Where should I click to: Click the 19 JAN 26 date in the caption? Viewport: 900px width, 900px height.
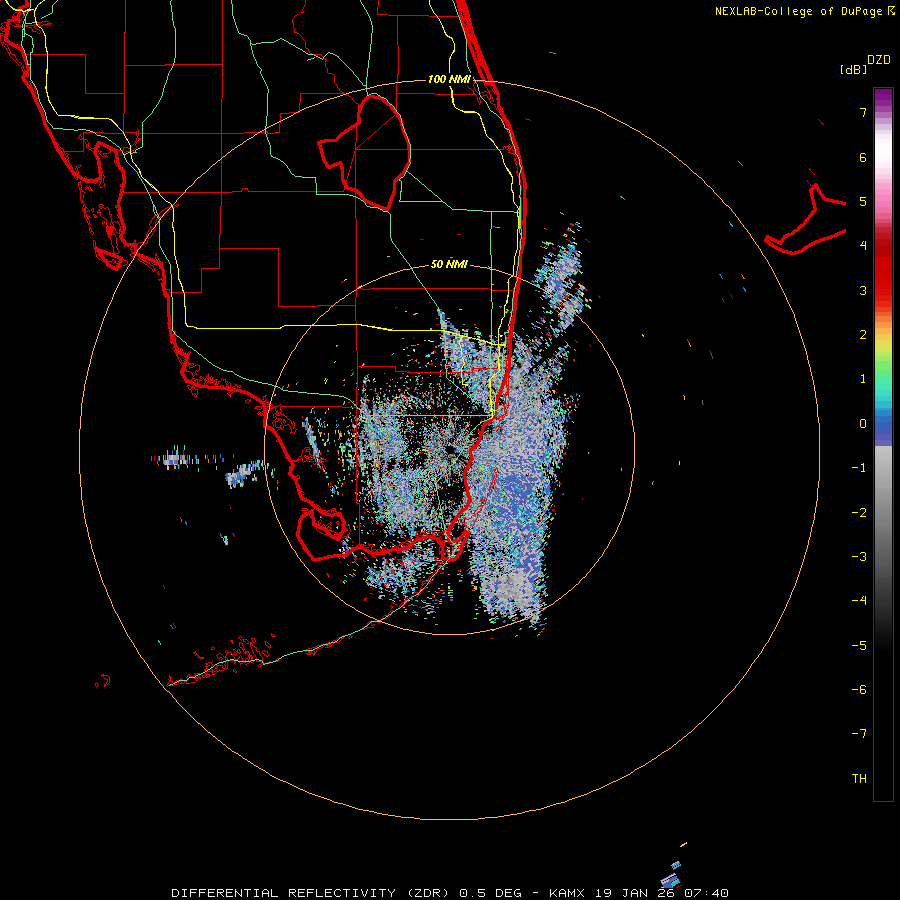pos(634,893)
